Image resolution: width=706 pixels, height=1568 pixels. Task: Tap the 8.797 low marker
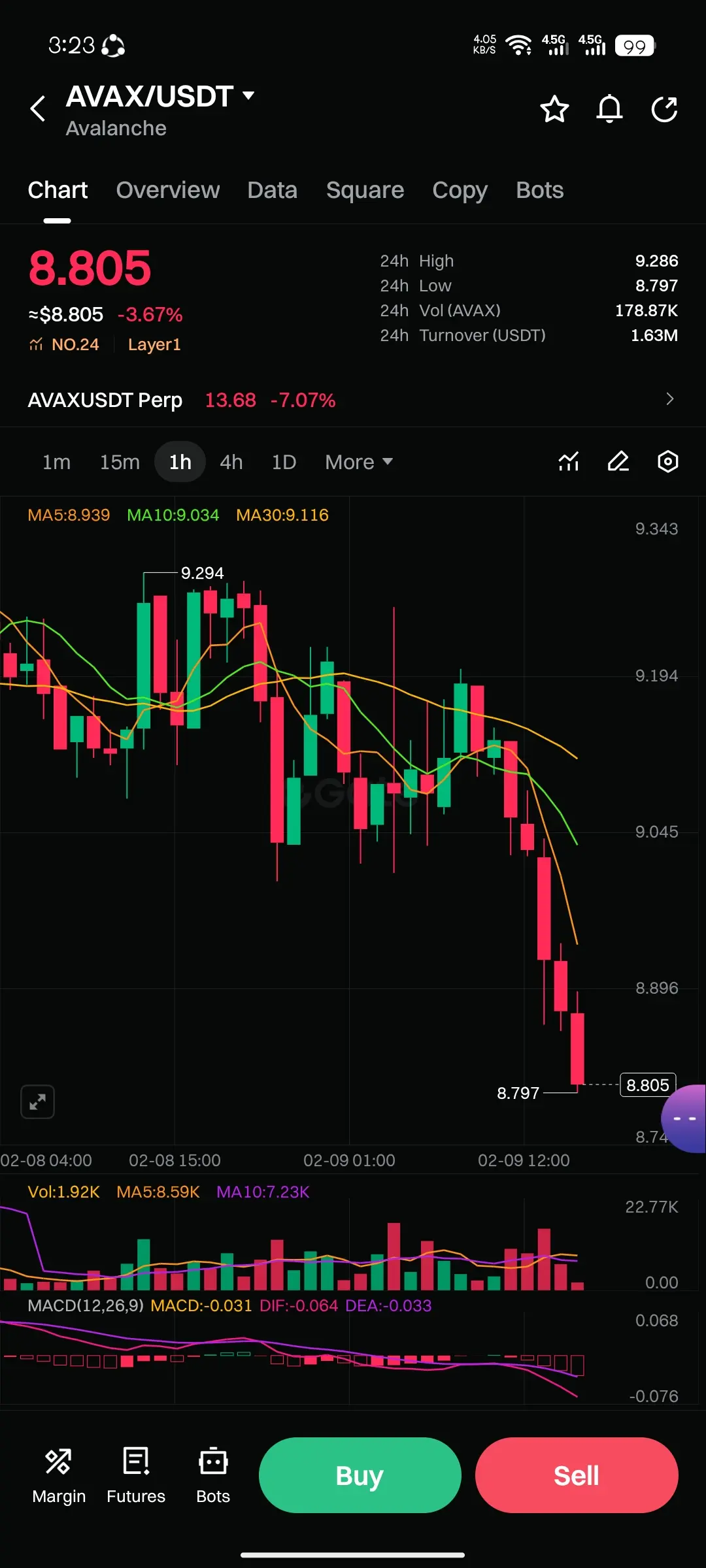pyautogui.click(x=518, y=1093)
